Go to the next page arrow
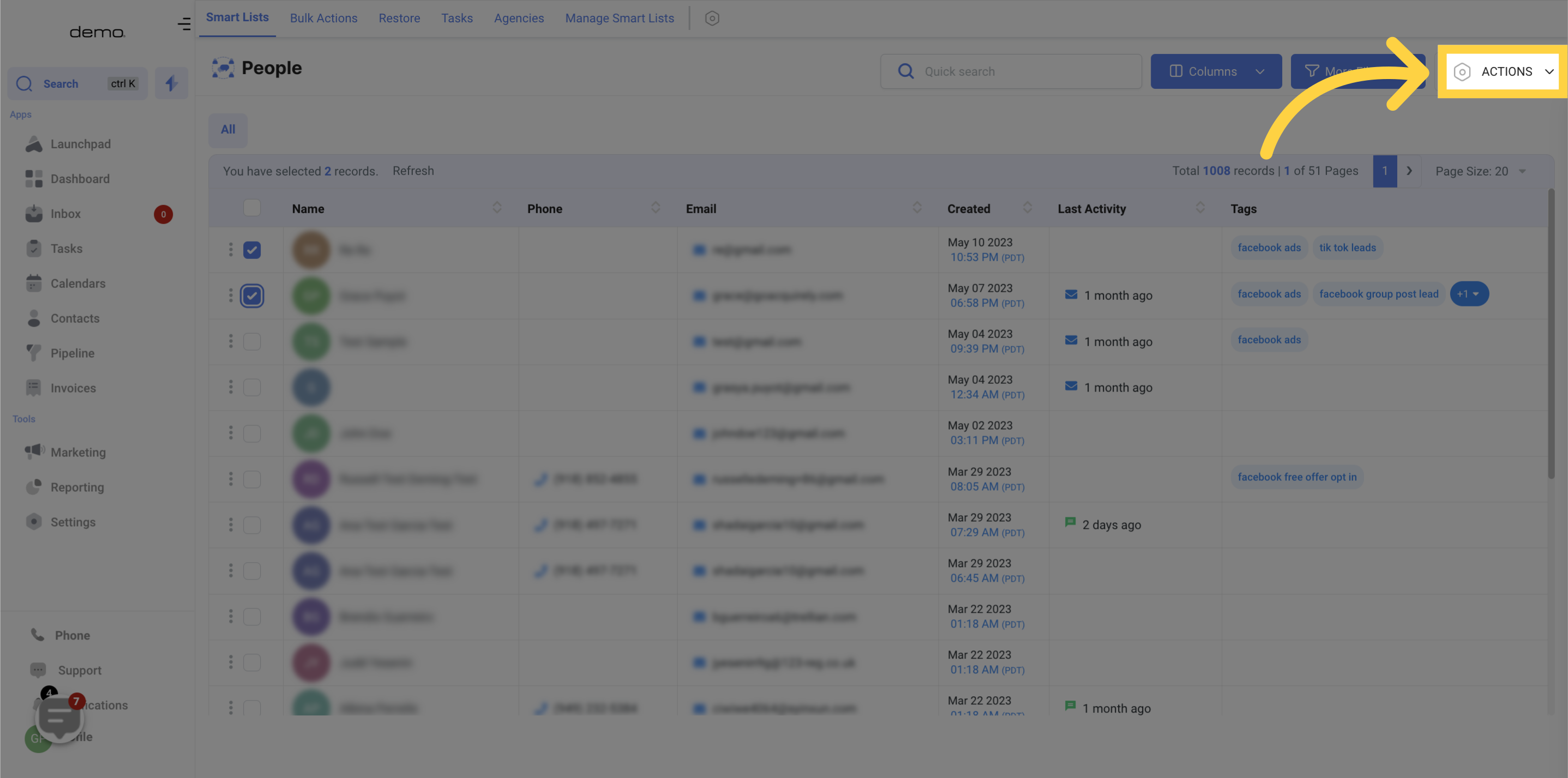The height and width of the screenshot is (778, 1568). point(1409,171)
